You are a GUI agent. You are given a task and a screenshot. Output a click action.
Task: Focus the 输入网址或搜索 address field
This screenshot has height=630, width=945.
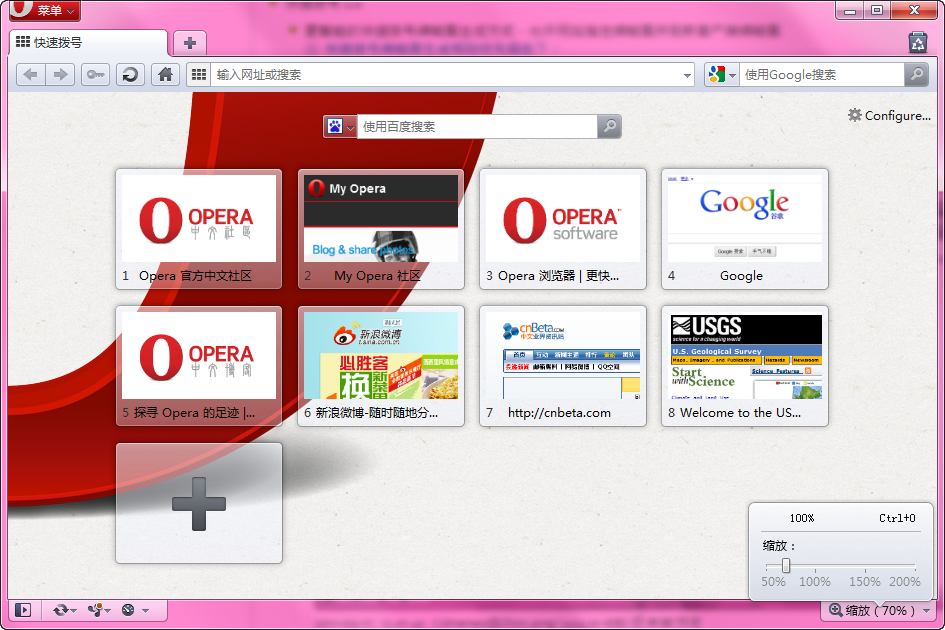[445, 75]
